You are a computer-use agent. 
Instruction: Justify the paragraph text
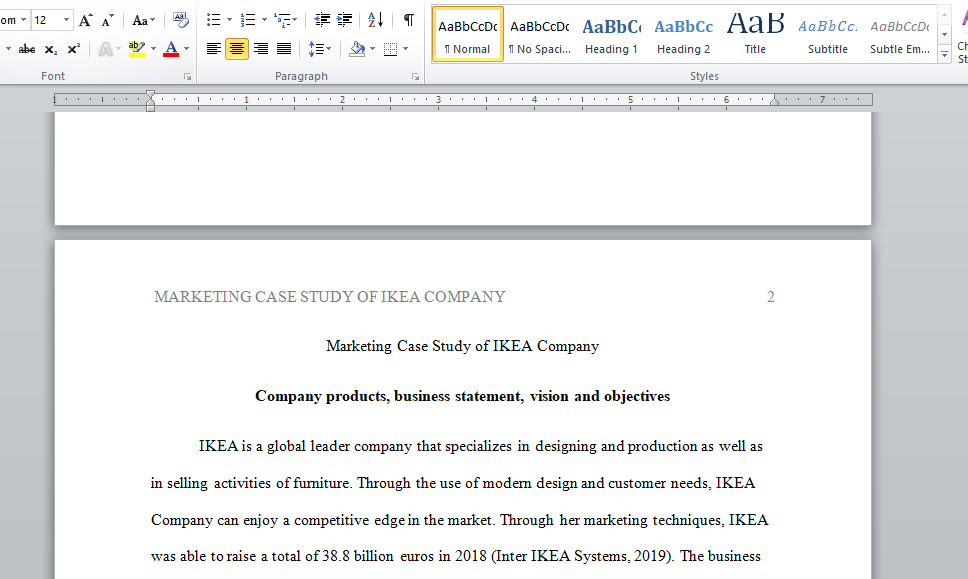pyautogui.click(x=284, y=49)
